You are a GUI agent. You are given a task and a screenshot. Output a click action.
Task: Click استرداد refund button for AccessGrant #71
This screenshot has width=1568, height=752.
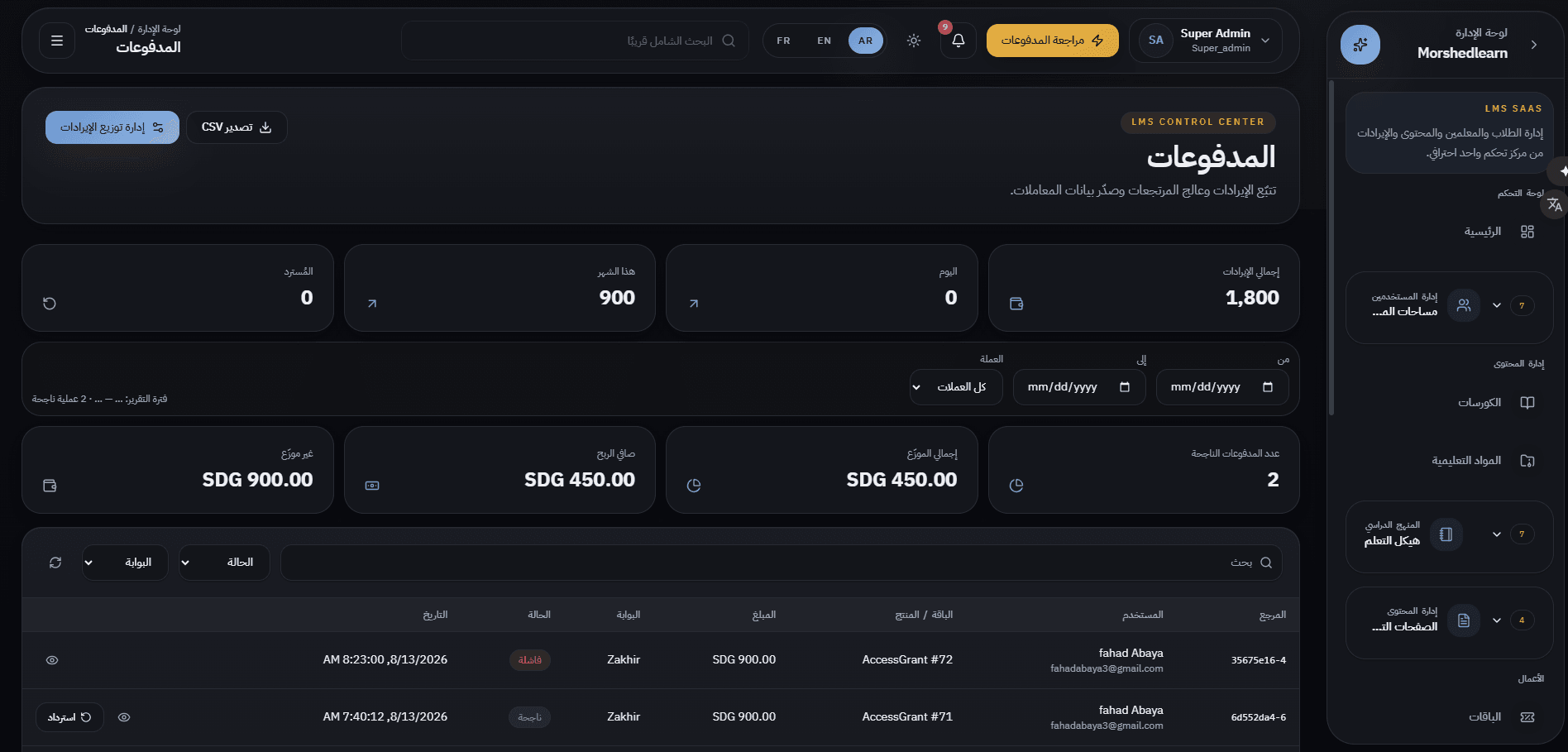tap(69, 717)
